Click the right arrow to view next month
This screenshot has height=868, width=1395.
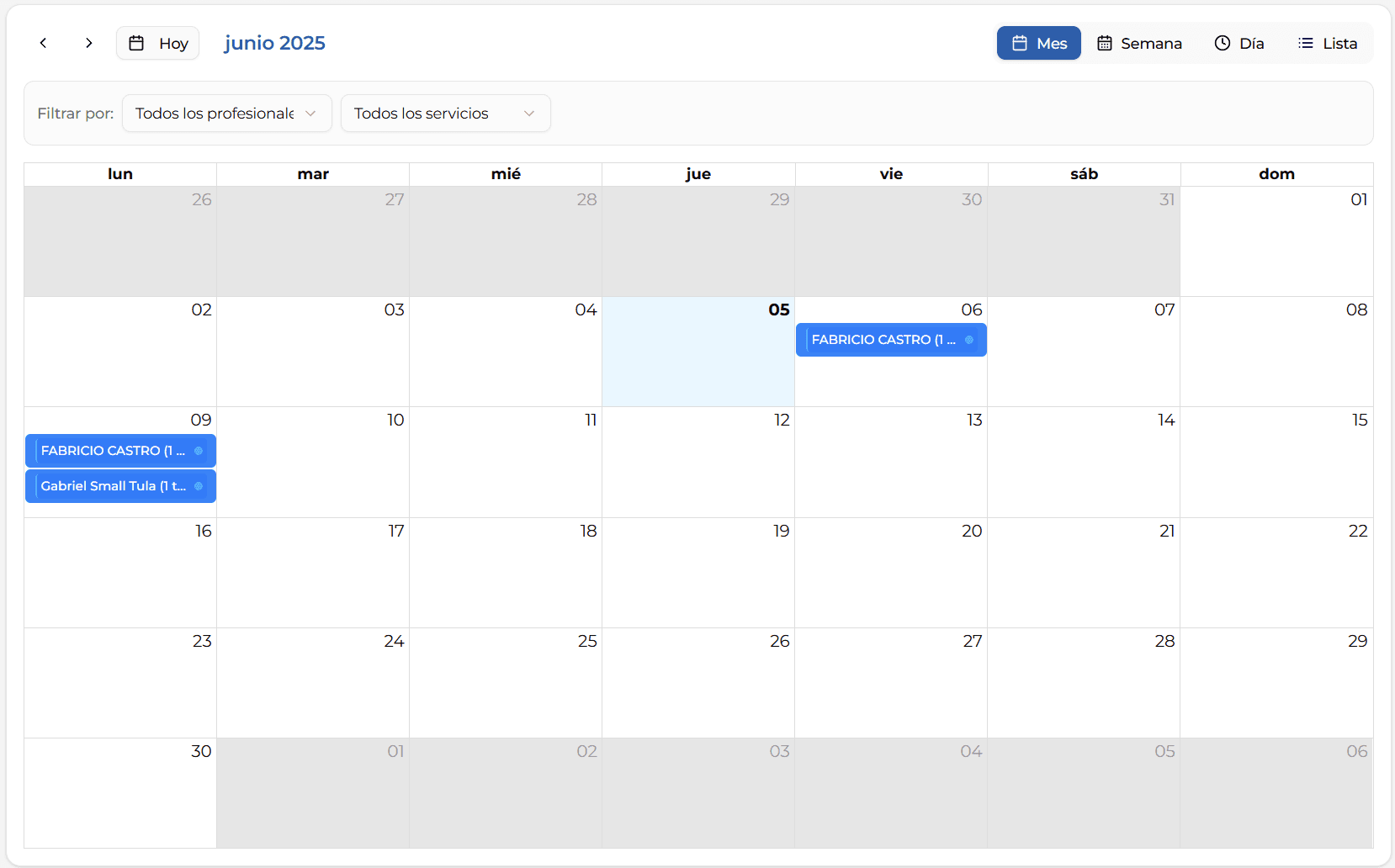pyautogui.click(x=88, y=43)
